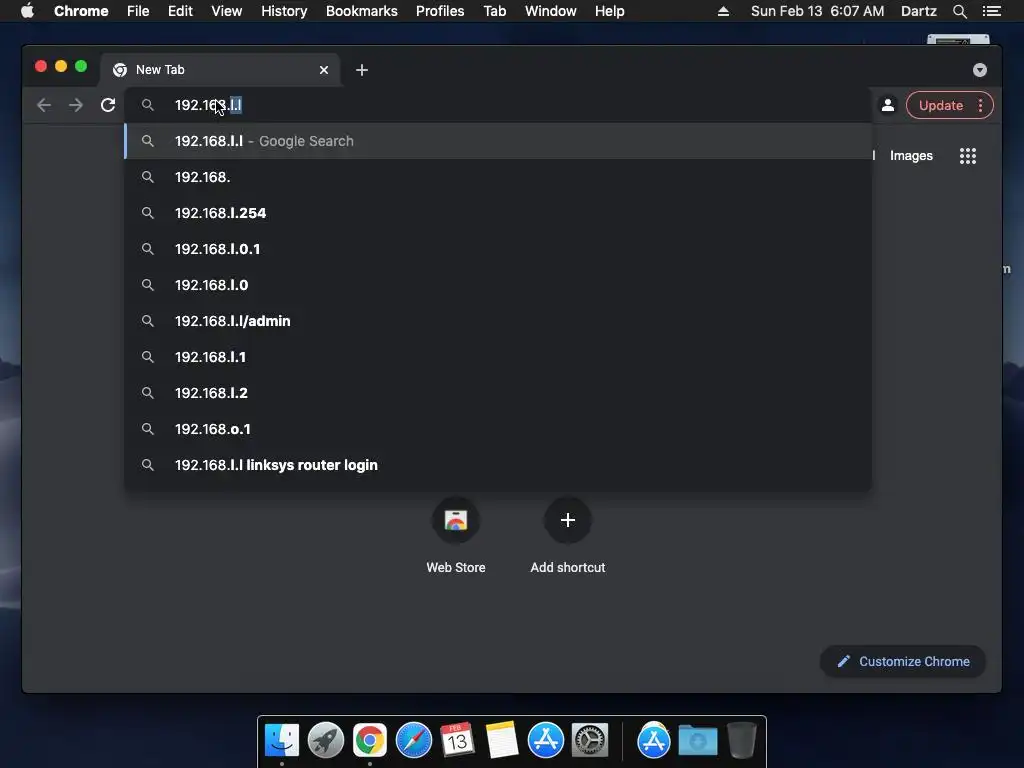Screen dimensions: 1024x768
Task: Open the Tab menu
Action: (x=495, y=11)
